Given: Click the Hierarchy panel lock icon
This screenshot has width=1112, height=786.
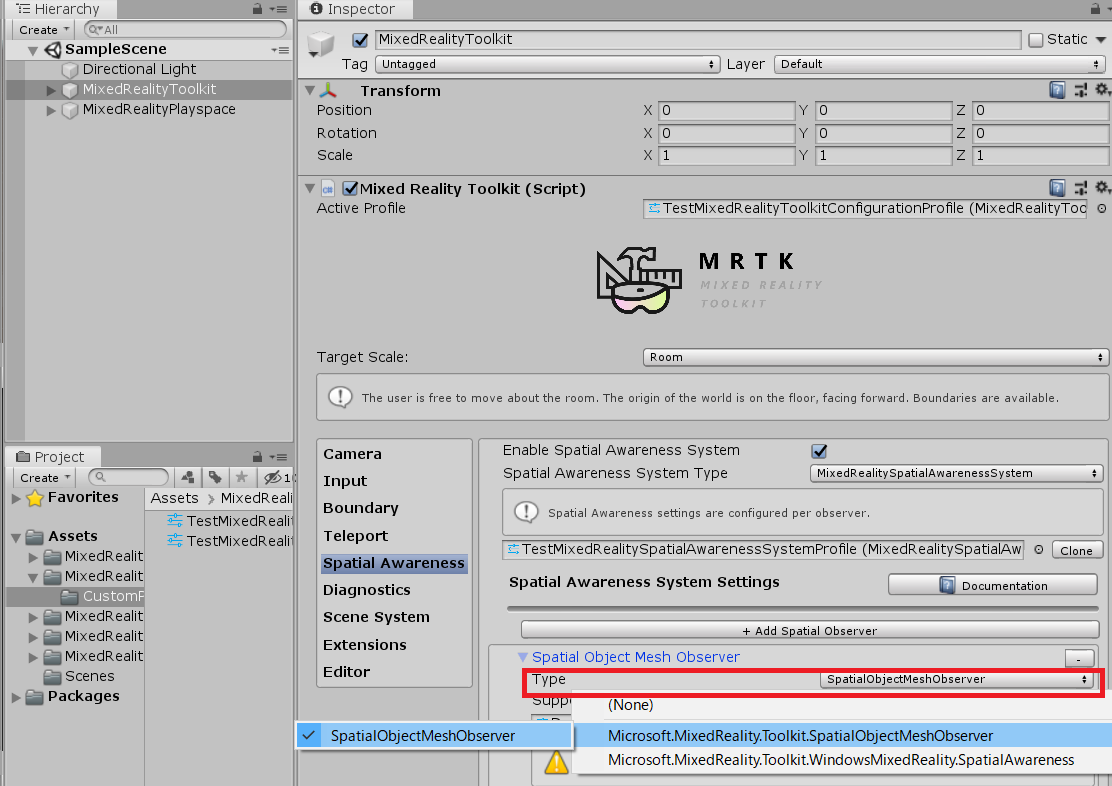Looking at the screenshot, I should (257, 9).
